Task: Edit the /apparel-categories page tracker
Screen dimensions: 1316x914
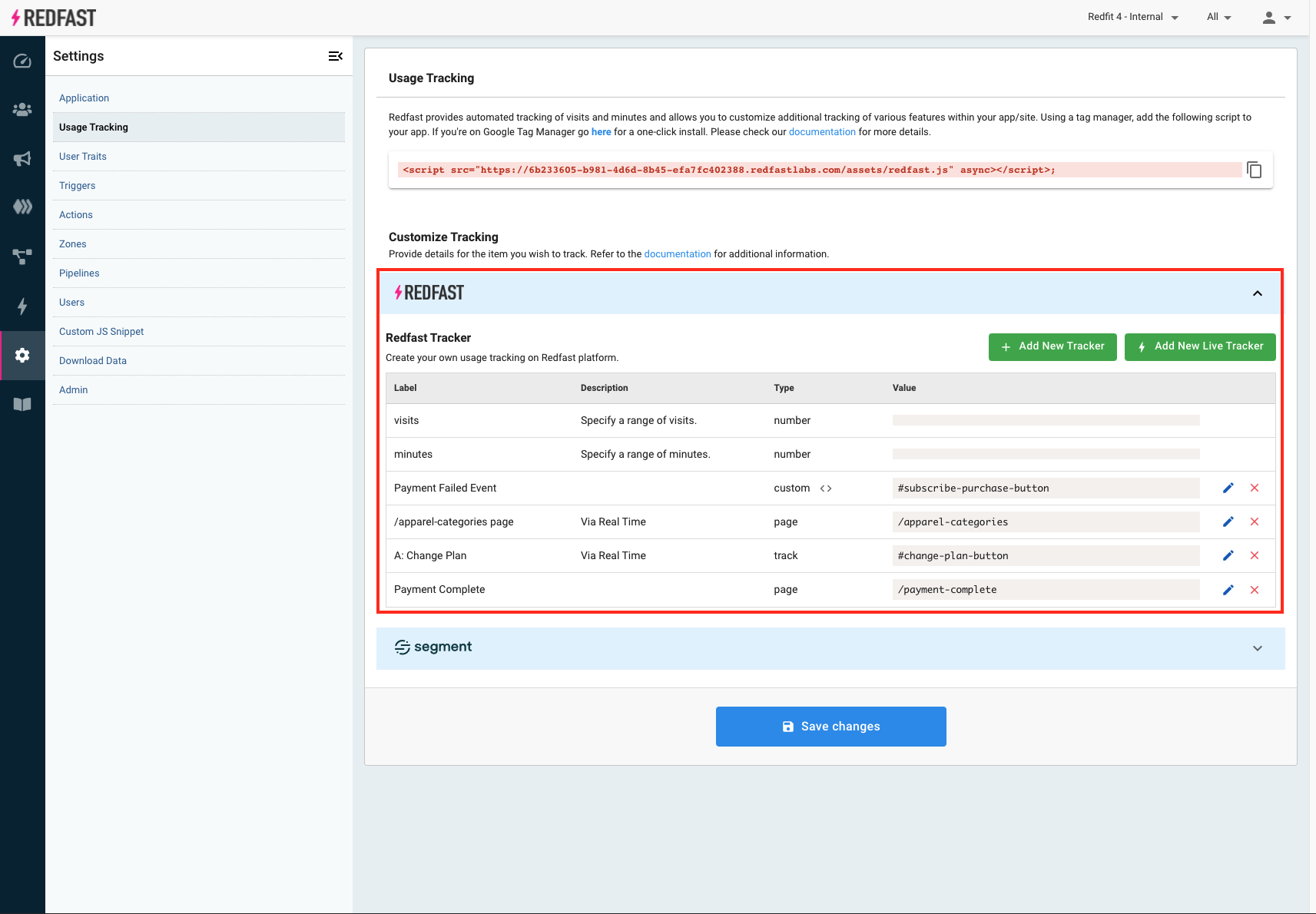Action: (x=1228, y=522)
